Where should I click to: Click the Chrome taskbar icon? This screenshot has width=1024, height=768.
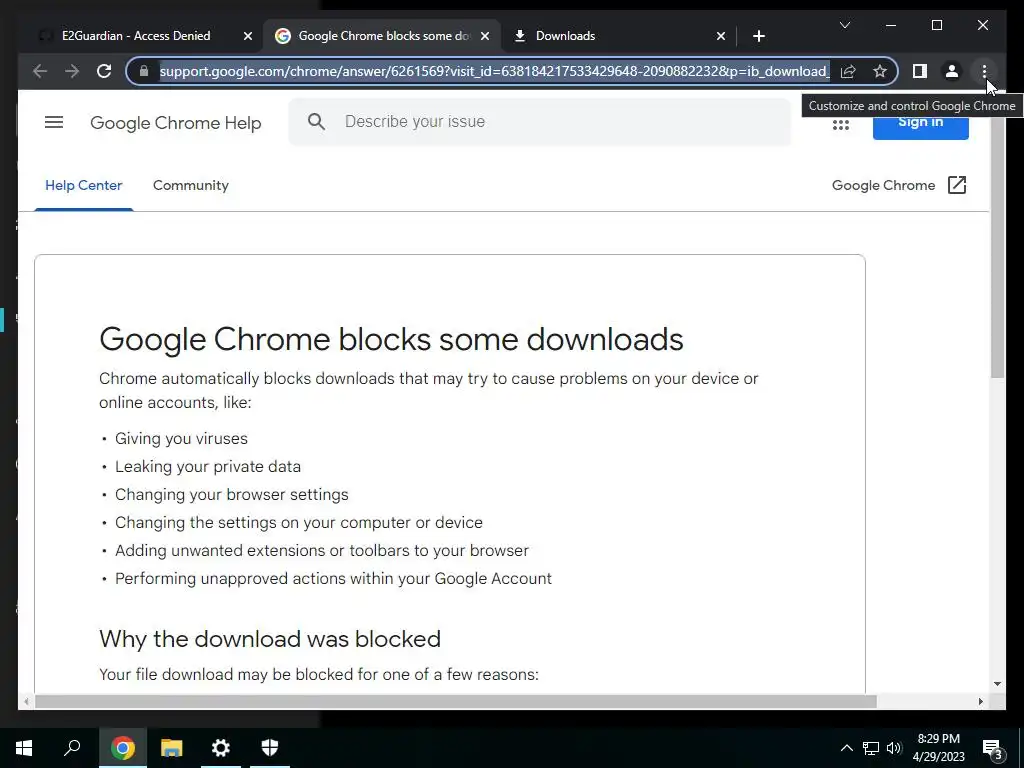122,748
